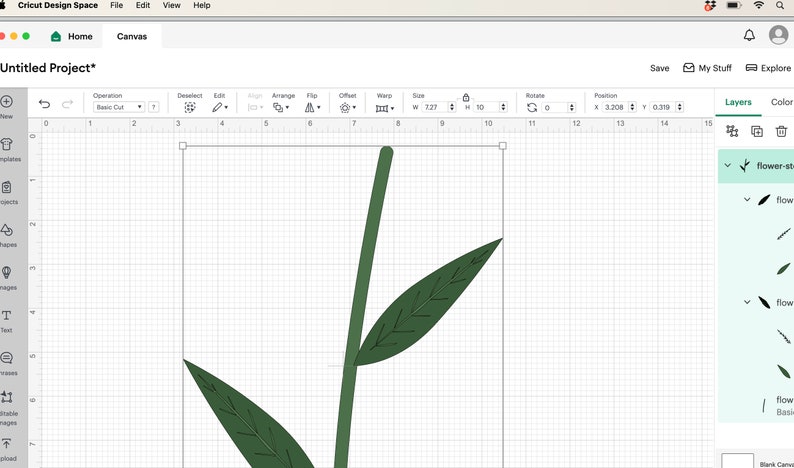794x468 pixels.
Task: Adjust the width stepper arrows
Action: pos(452,107)
